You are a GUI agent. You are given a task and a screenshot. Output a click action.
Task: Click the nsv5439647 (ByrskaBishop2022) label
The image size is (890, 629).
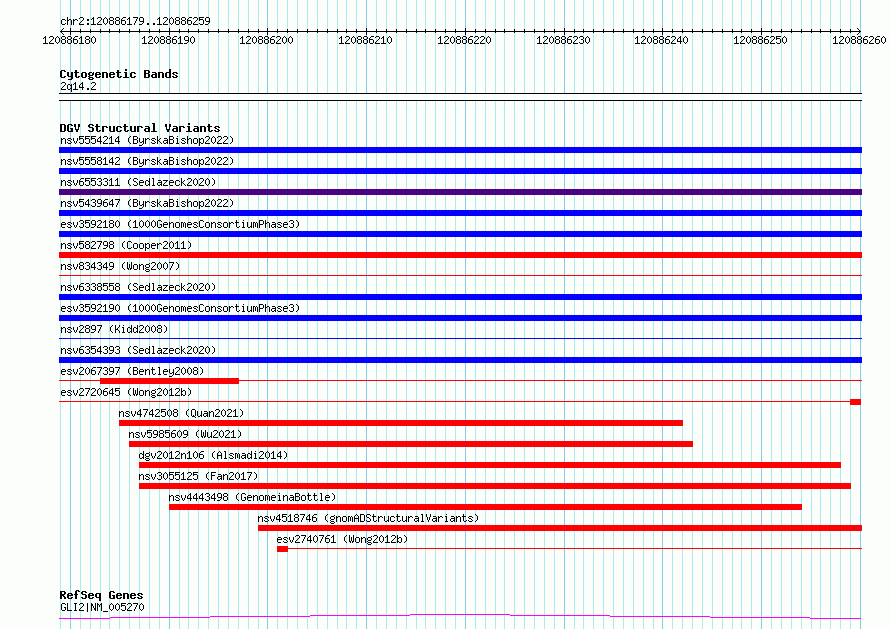147,203
